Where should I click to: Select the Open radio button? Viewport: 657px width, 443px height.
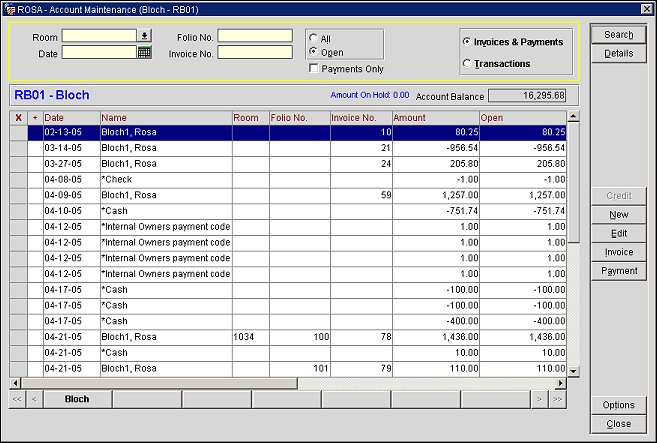pos(313,51)
